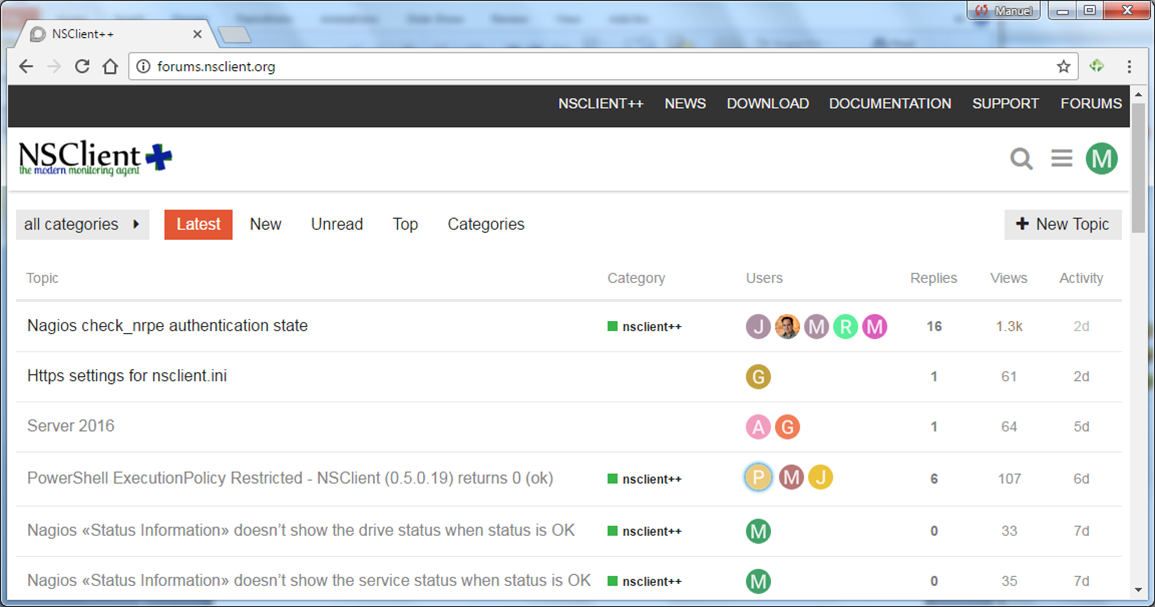Open a new browser tab
Screen dimensions: 1155x607
[234, 35]
